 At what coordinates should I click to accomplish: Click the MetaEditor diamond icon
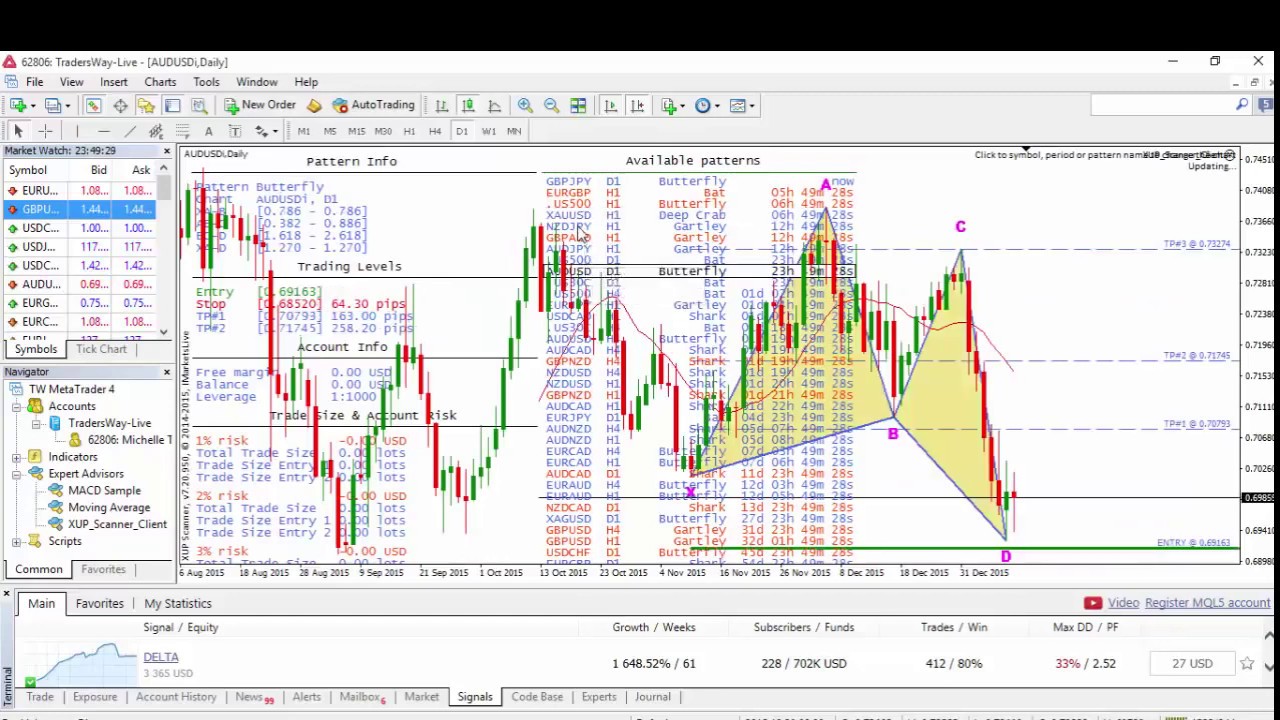(x=314, y=105)
